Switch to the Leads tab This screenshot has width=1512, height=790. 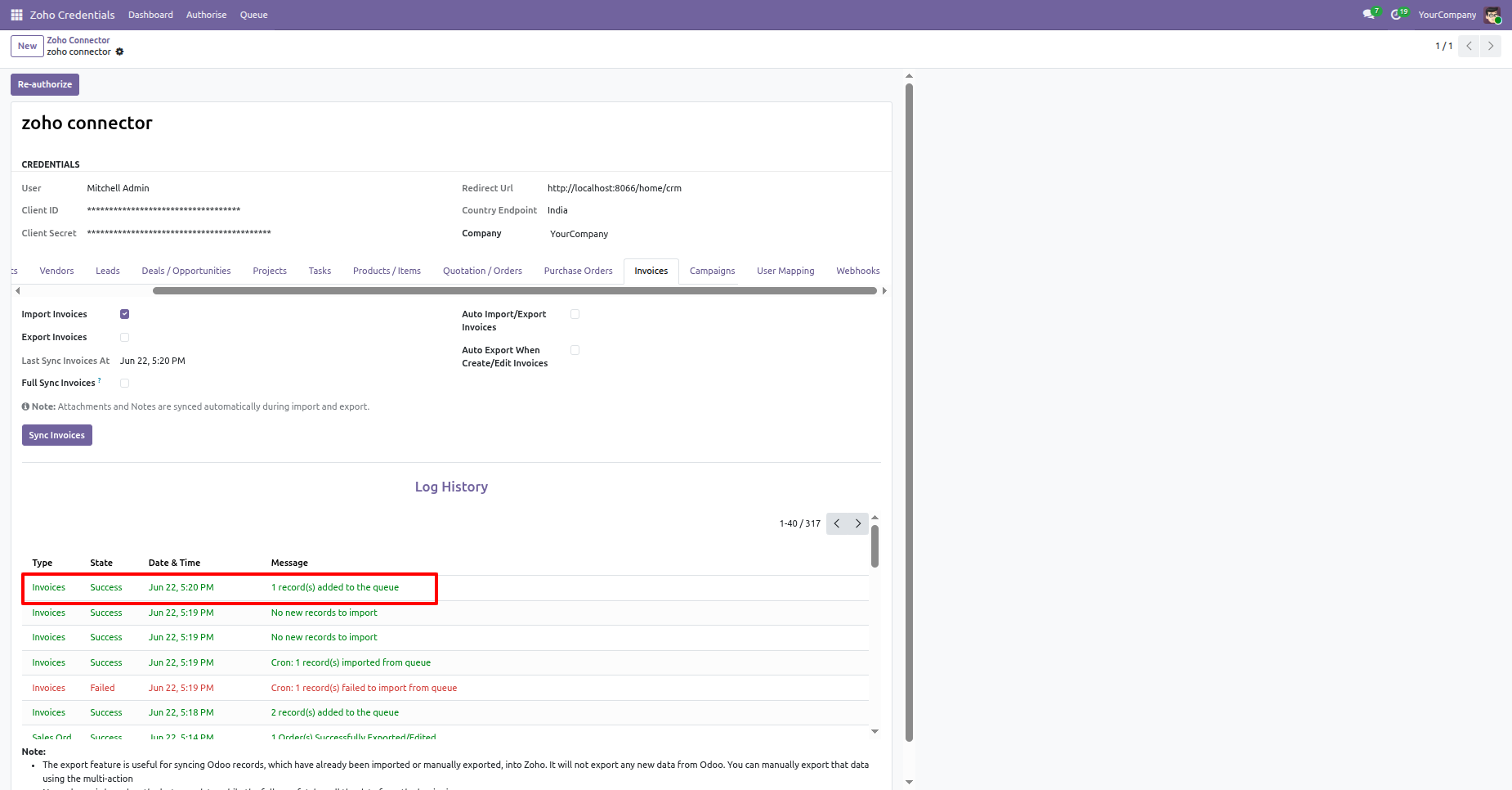coord(107,271)
